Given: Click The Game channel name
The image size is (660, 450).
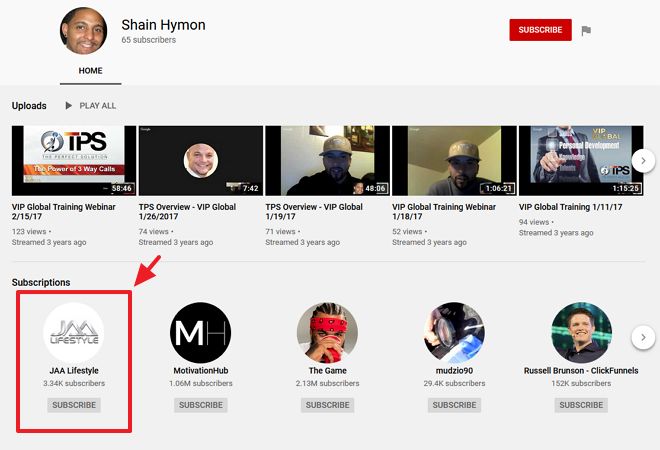Looking at the screenshot, I should [x=327, y=371].
